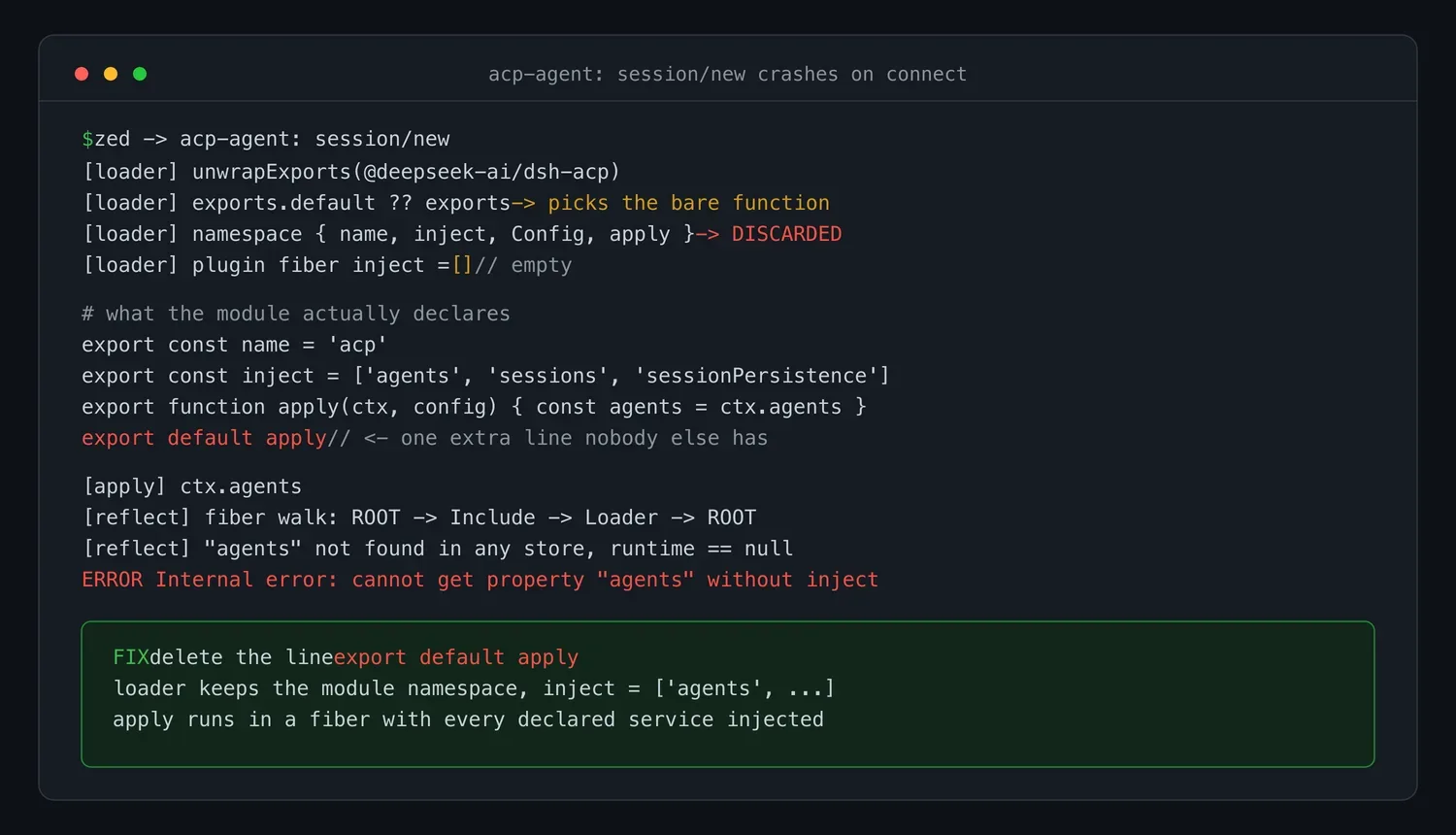Click the comment '# what the module actually declares'

(x=296, y=314)
